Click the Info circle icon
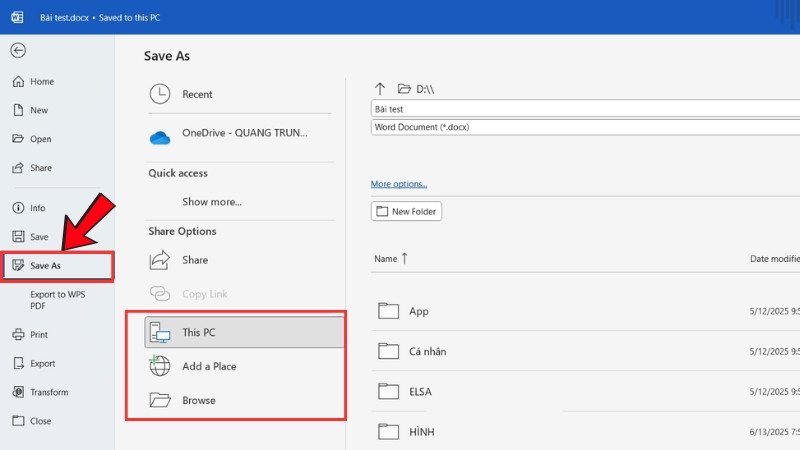 18,208
